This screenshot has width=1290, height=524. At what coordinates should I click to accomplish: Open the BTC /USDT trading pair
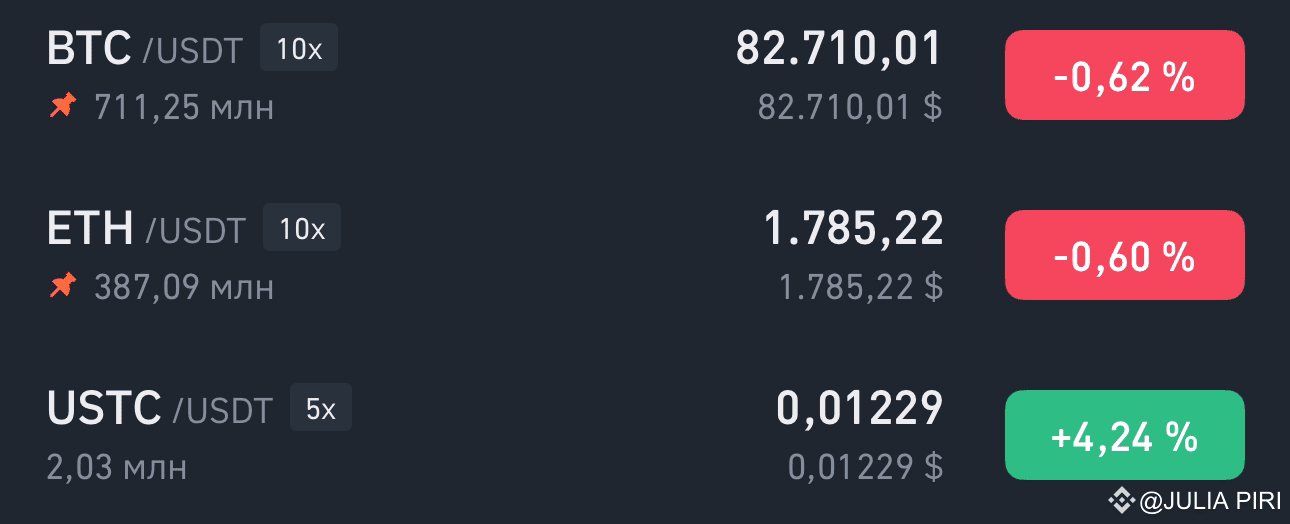click(x=145, y=49)
